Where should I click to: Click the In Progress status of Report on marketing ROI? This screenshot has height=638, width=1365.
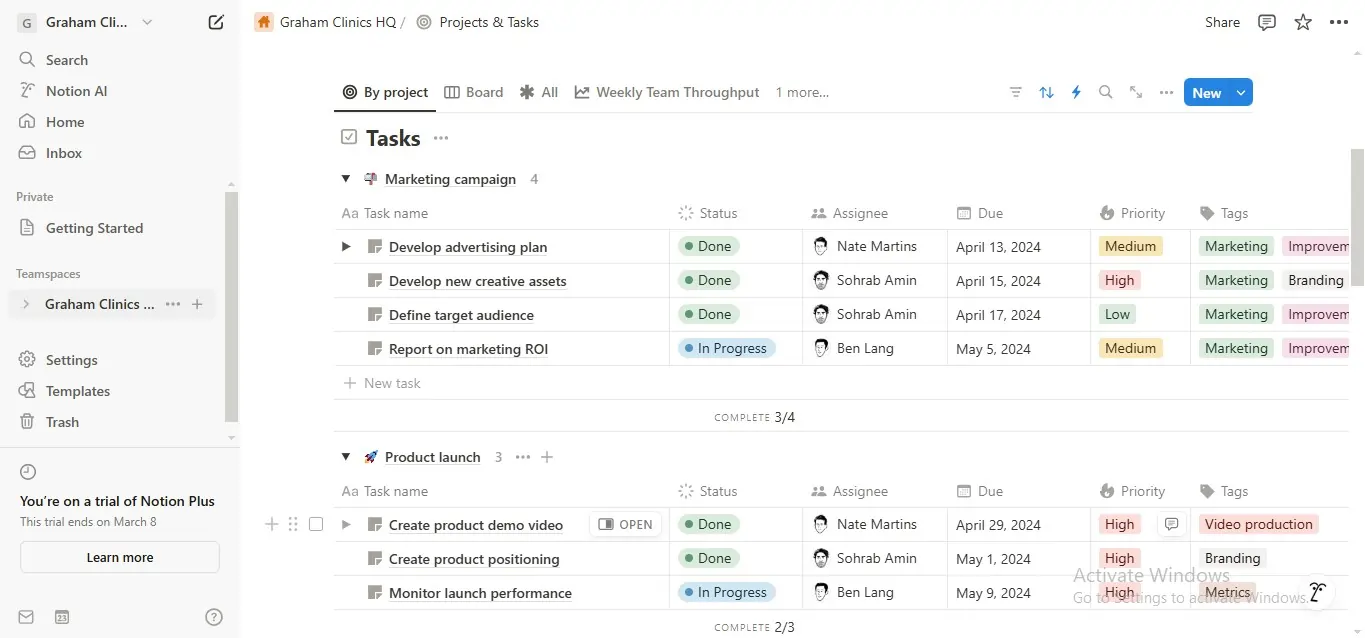click(726, 348)
